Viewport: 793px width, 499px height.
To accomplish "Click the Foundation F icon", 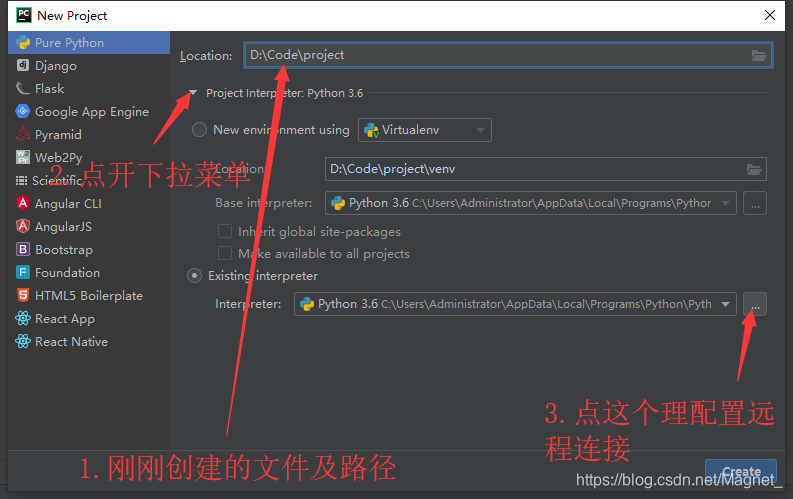I will (x=23, y=273).
